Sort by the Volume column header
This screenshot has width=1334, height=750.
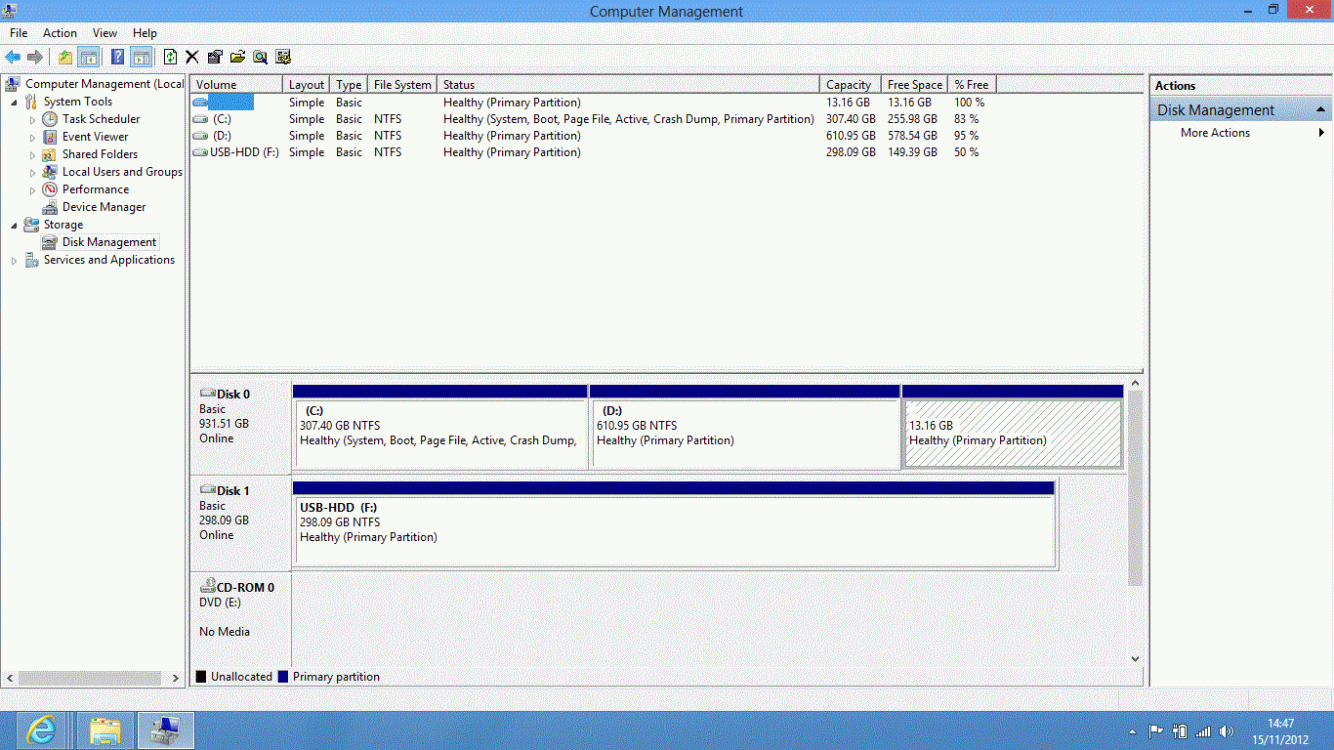[x=237, y=85]
